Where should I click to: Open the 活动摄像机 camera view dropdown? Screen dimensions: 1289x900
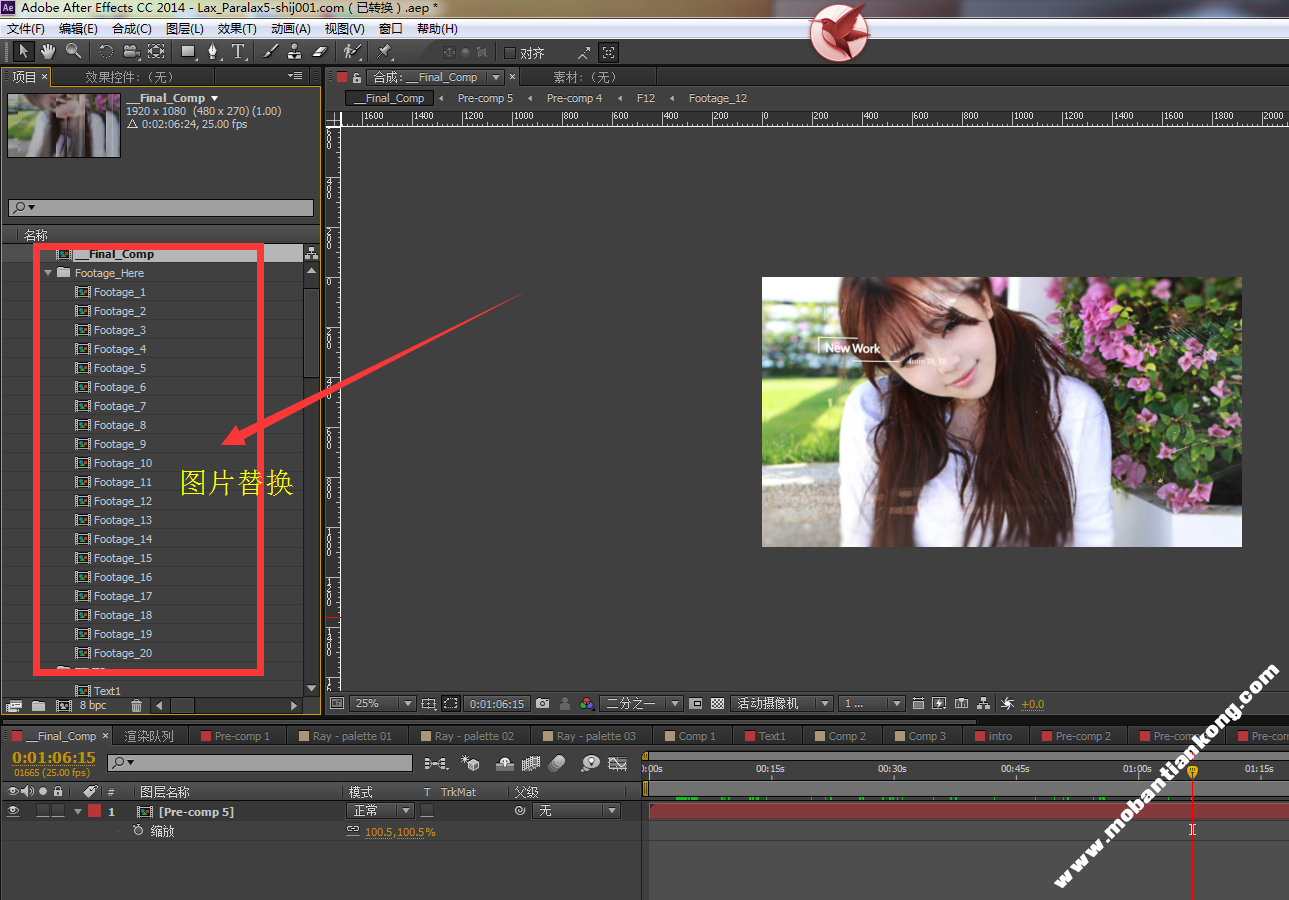click(781, 704)
